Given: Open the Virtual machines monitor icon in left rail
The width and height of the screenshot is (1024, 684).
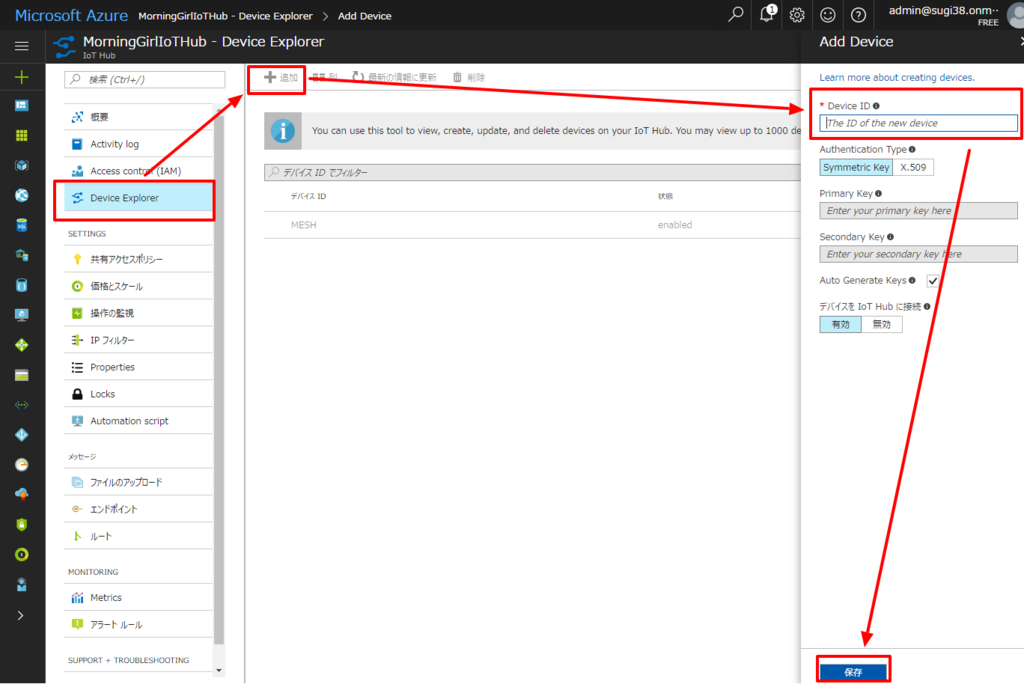Looking at the screenshot, I should [22, 315].
